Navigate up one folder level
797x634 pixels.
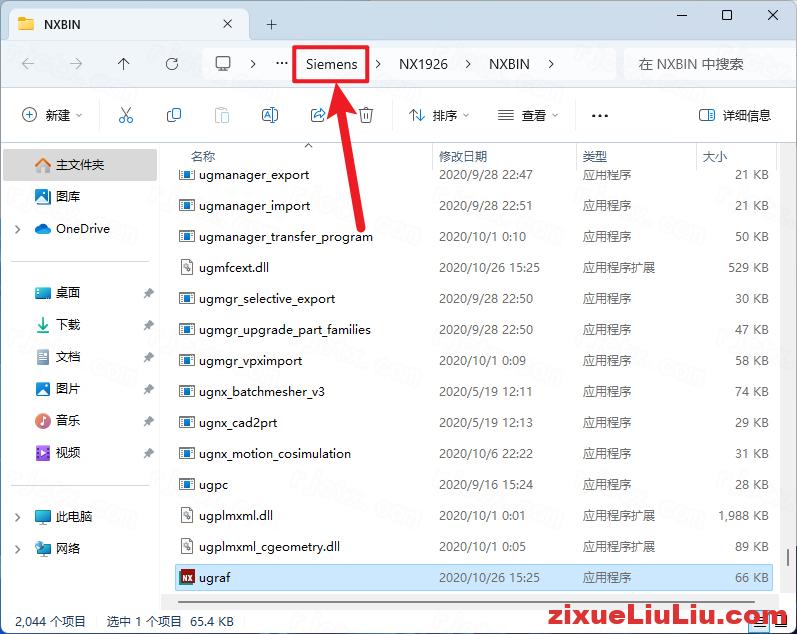coord(124,64)
